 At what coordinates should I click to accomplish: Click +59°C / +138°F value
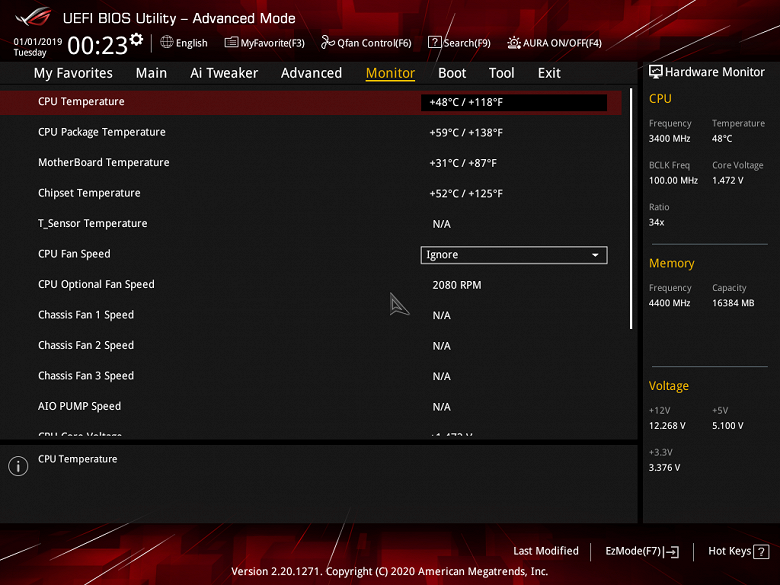tap(466, 133)
